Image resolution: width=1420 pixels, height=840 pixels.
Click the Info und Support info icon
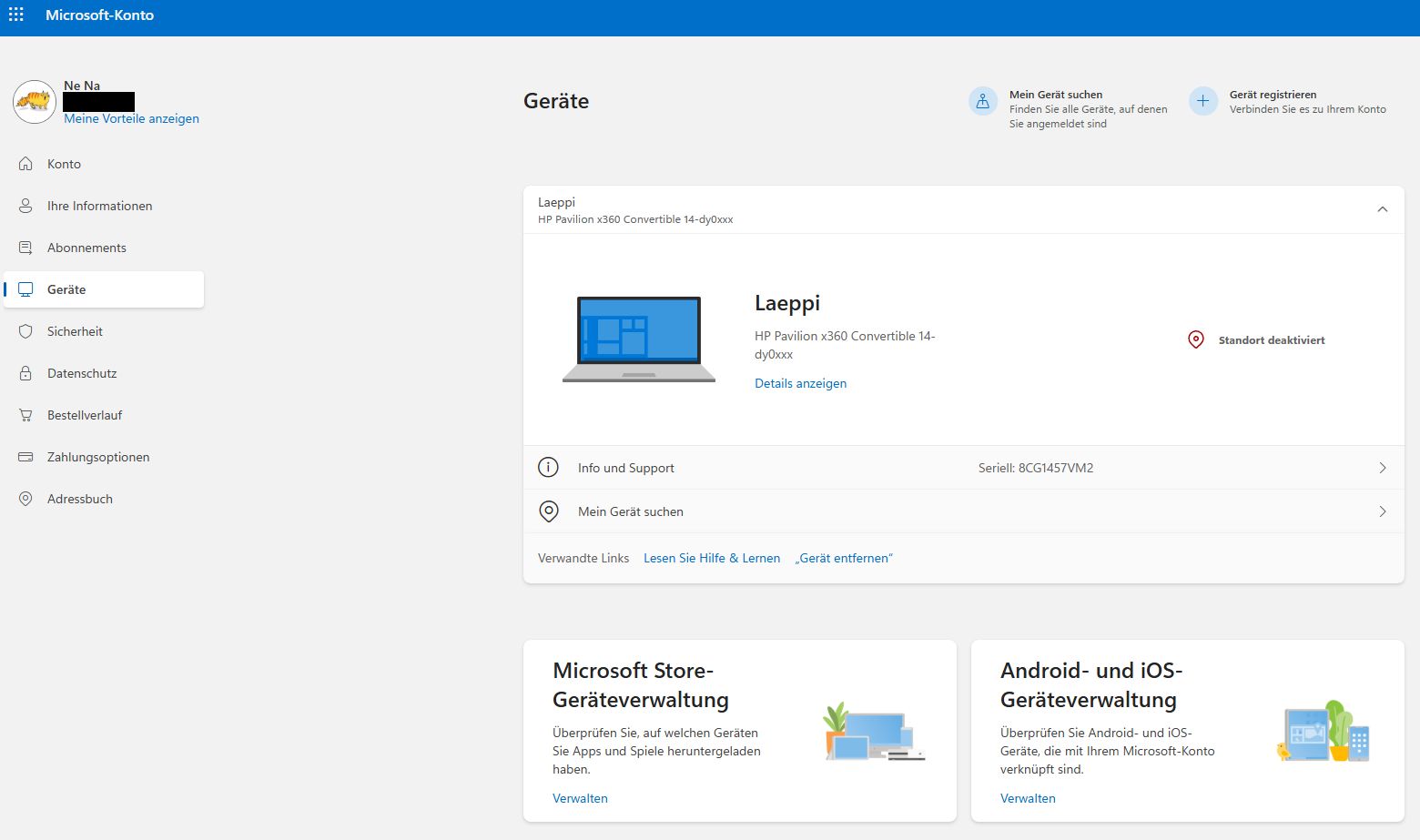(x=548, y=468)
